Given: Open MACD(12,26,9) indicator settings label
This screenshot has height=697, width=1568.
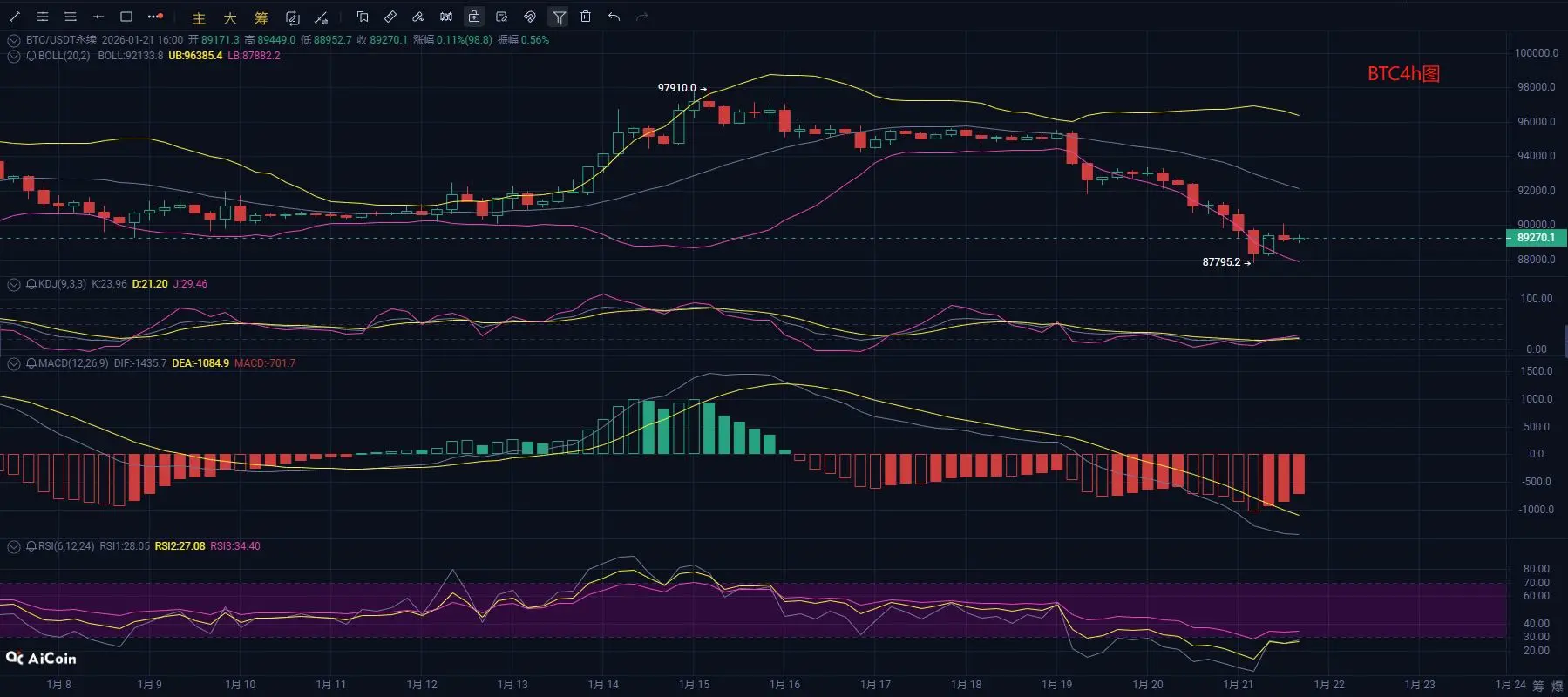Looking at the screenshot, I should (x=73, y=363).
